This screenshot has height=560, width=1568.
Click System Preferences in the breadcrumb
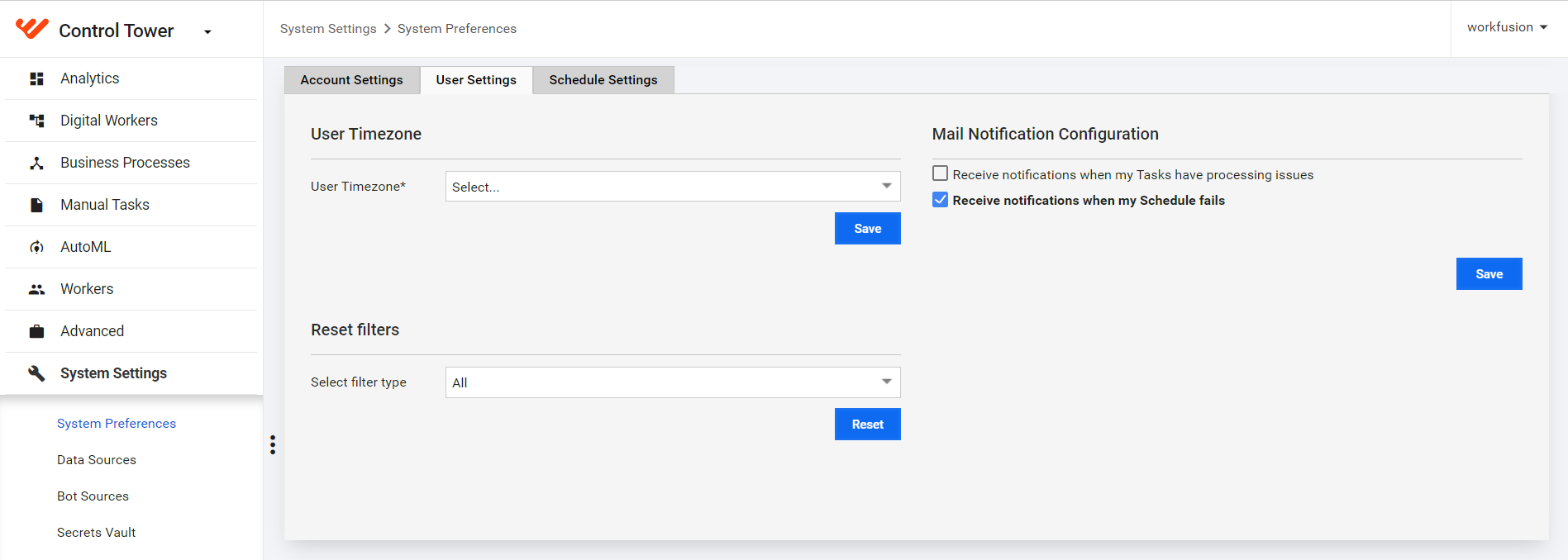click(457, 29)
